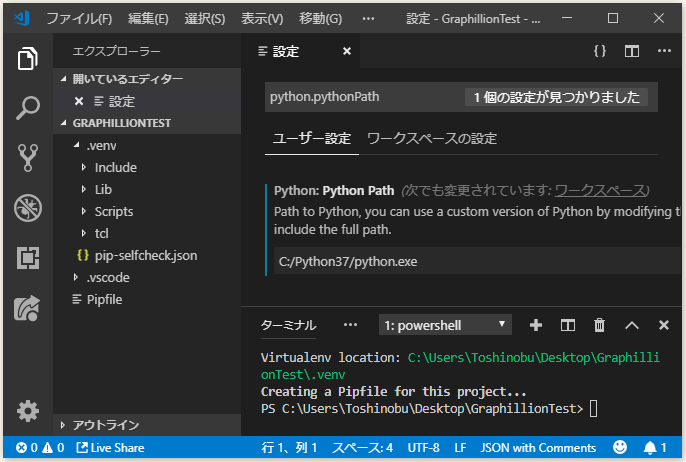Image resolution: width=686 pixels, height=462 pixels.
Task: Open the Explorer view in activity bar
Action: click(x=28, y=58)
